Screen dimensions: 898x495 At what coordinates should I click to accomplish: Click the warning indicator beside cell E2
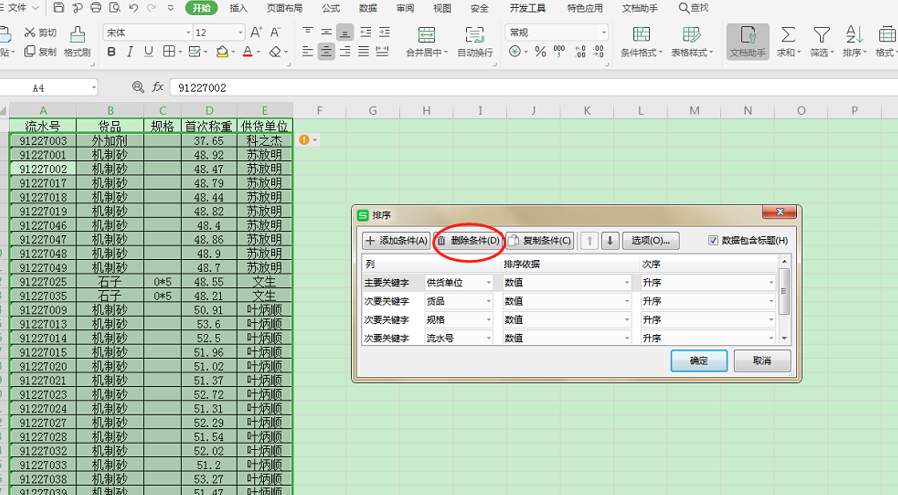(304, 140)
